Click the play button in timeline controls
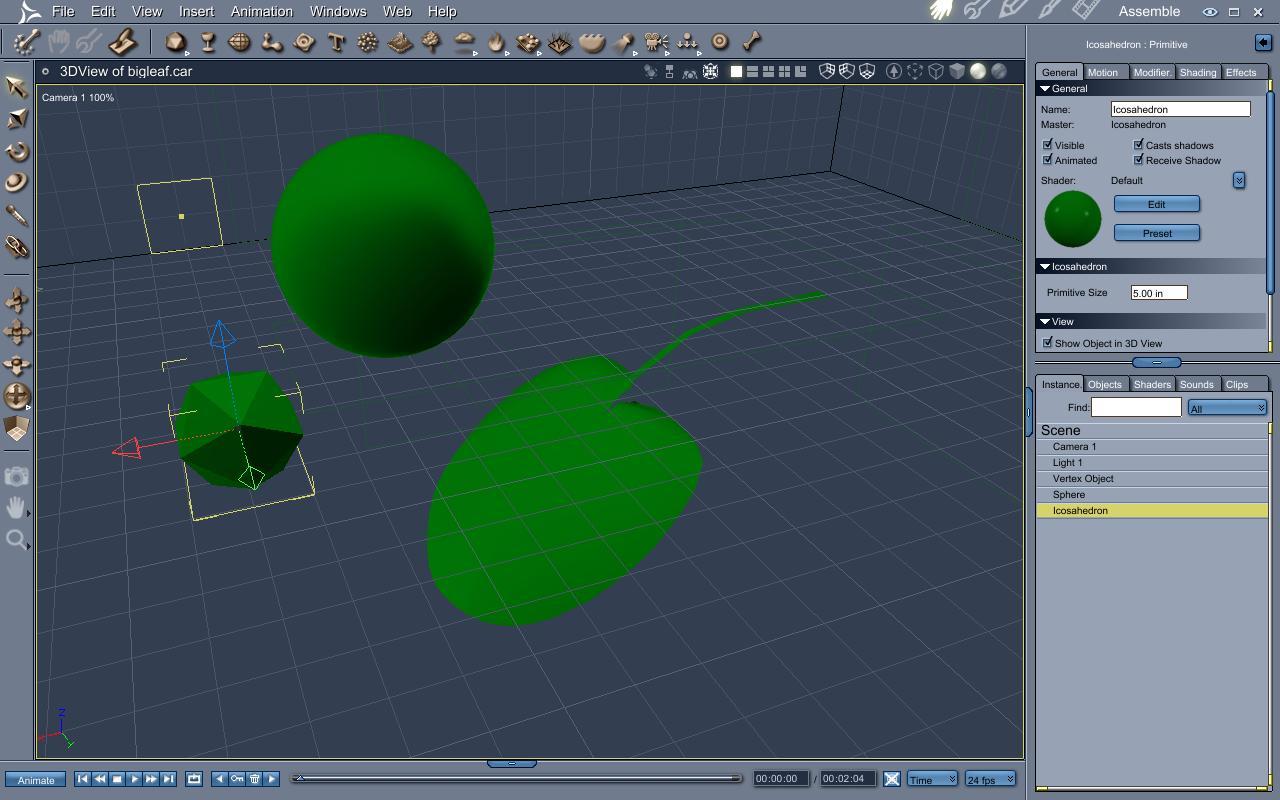Viewport: 1280px width, 800px height. click(x=134, y=779)
